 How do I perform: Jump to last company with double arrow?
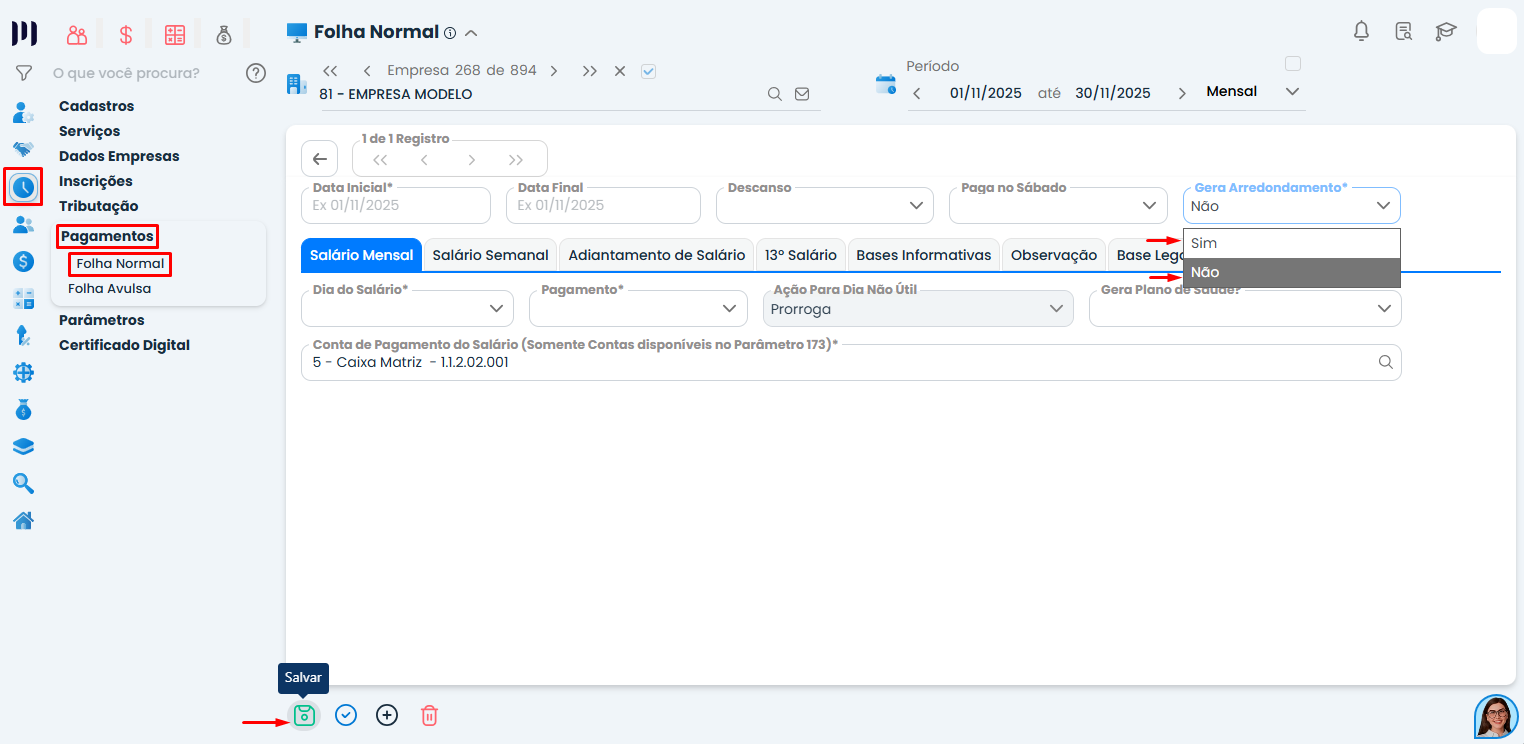[x=590, y=71]
